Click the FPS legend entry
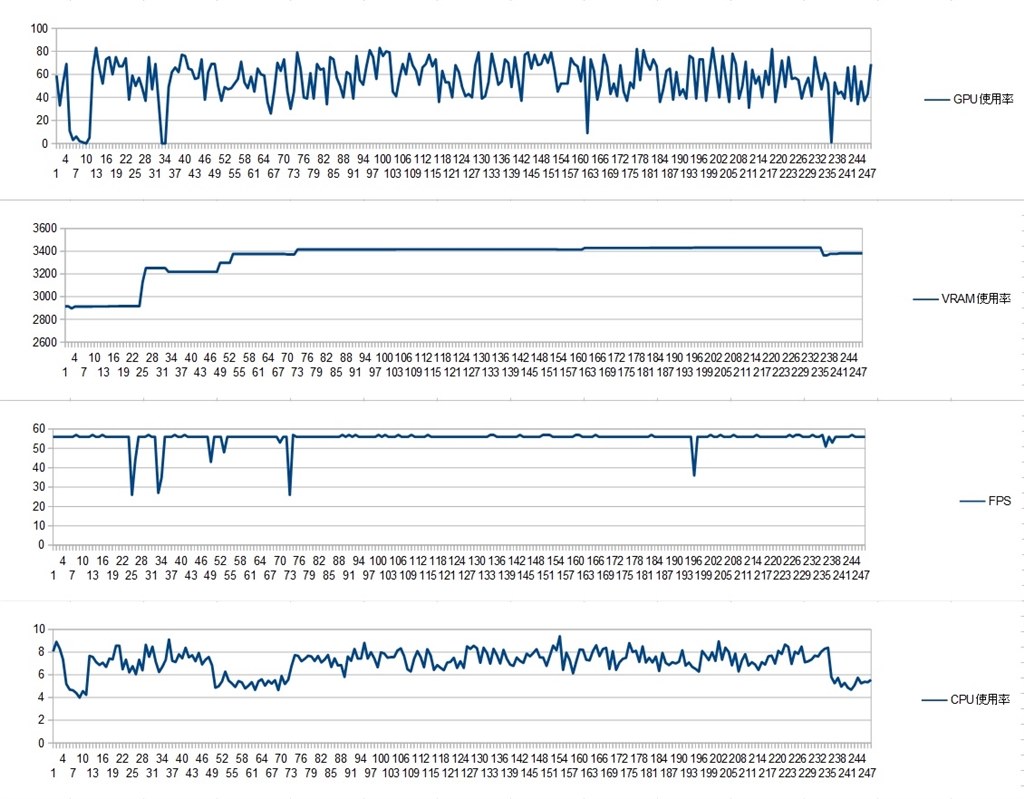Image resolution: width=1024 pixels, height=799 pixels. pyautogui.click(x=985, y=501)
